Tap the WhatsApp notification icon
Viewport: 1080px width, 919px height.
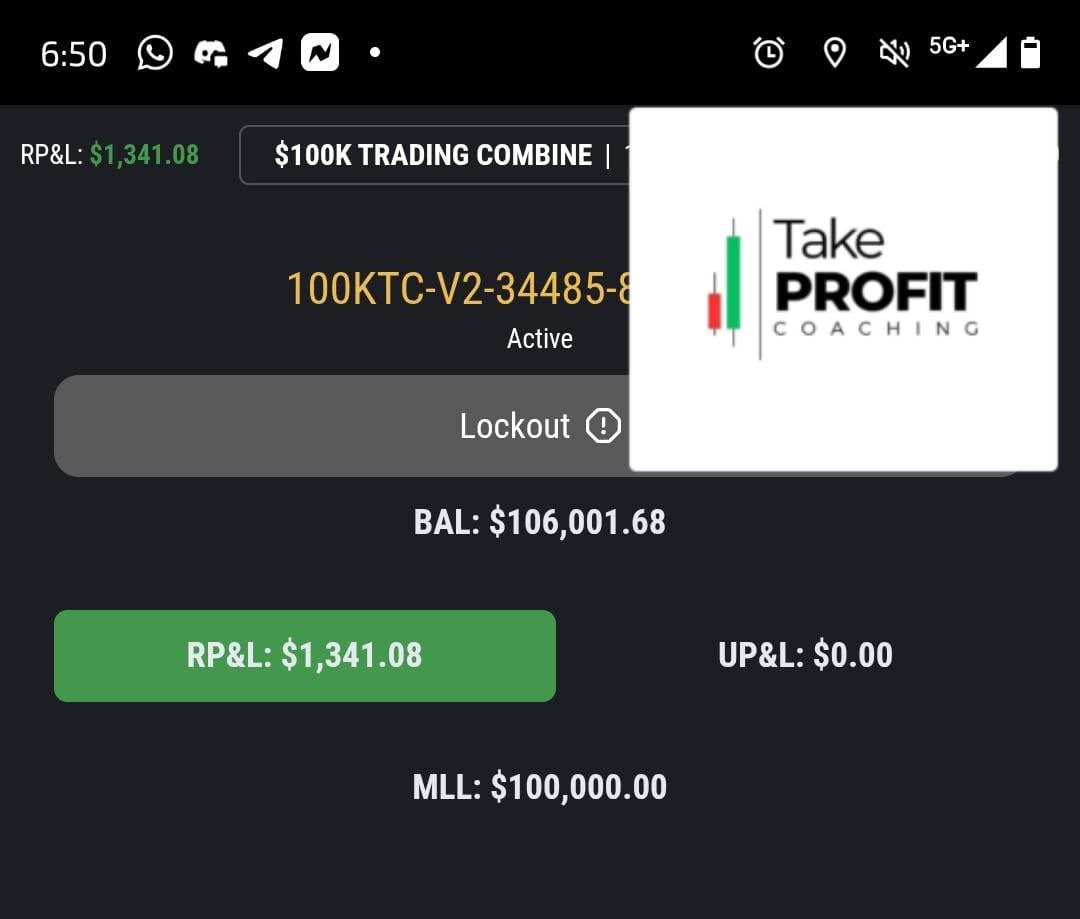point(155,53)
